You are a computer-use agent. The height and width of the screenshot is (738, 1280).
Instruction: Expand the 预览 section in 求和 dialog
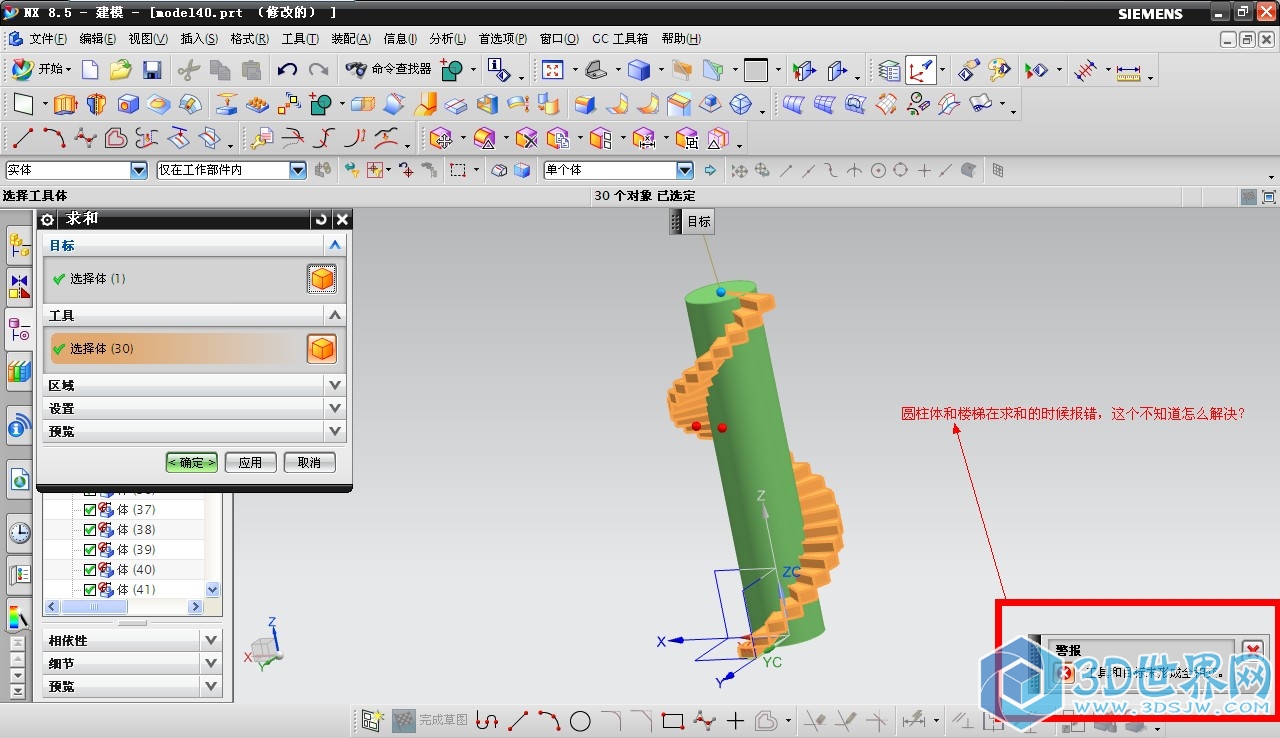point(335,431)
